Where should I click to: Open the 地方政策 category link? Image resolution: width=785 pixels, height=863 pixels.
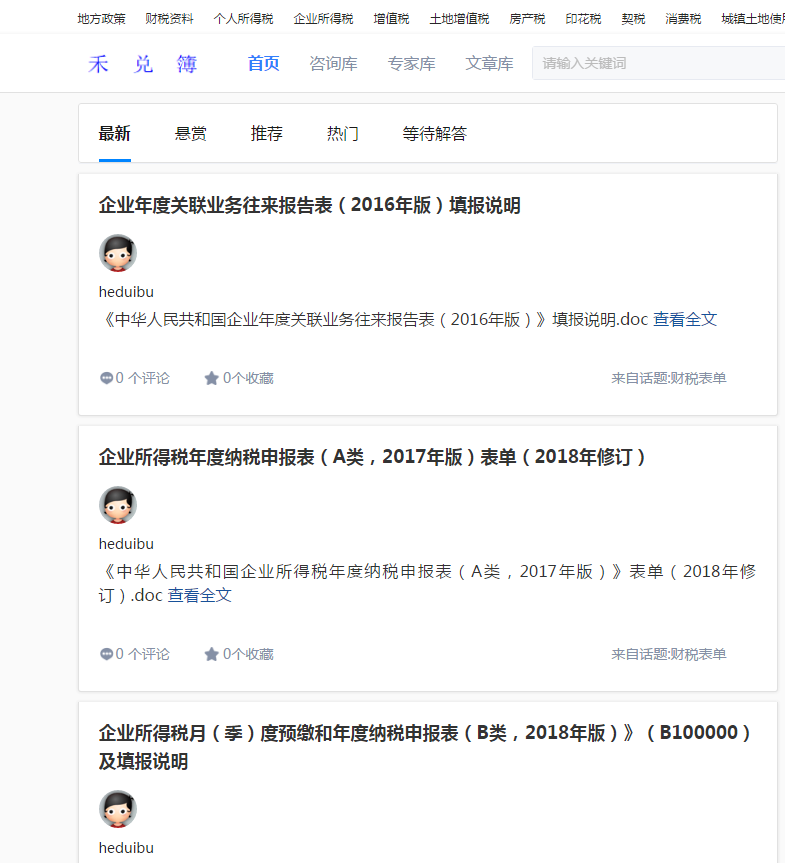(x=101, y=19)
